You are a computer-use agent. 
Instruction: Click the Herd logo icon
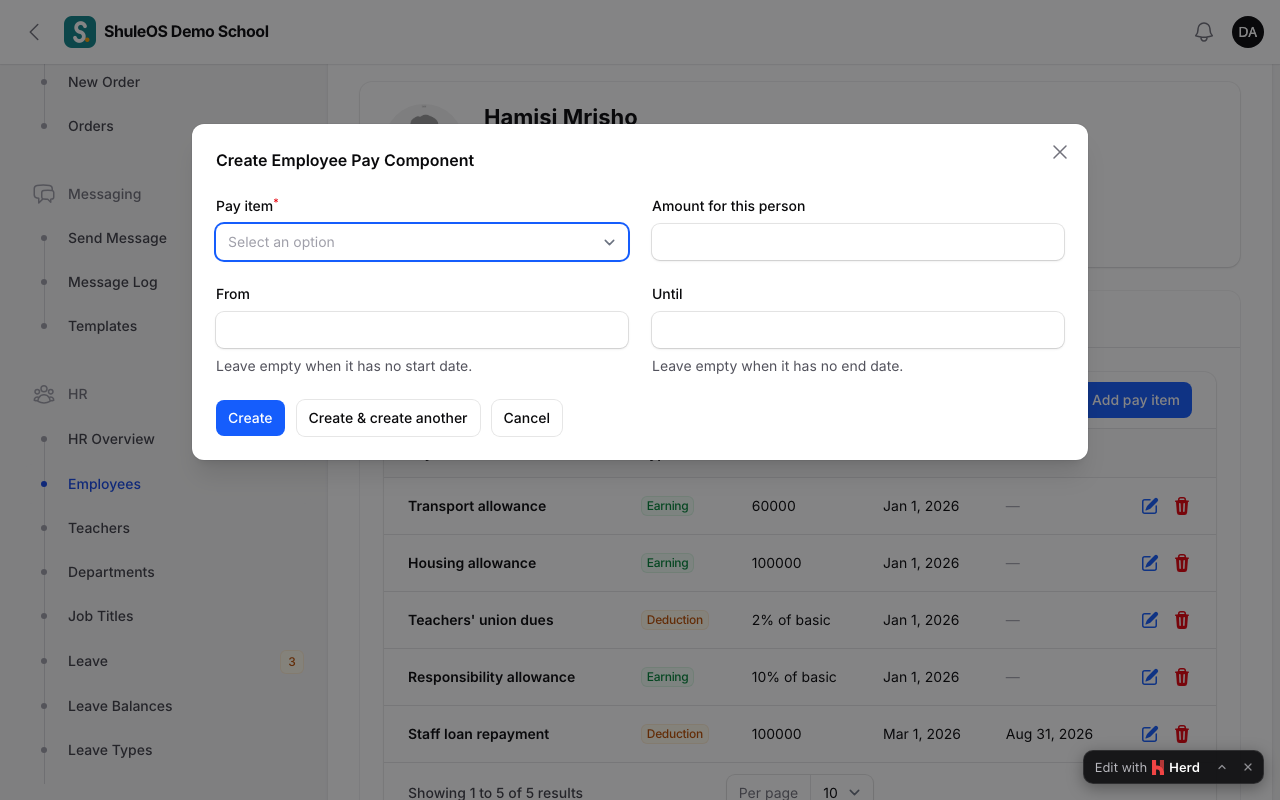pos(1158,768)
